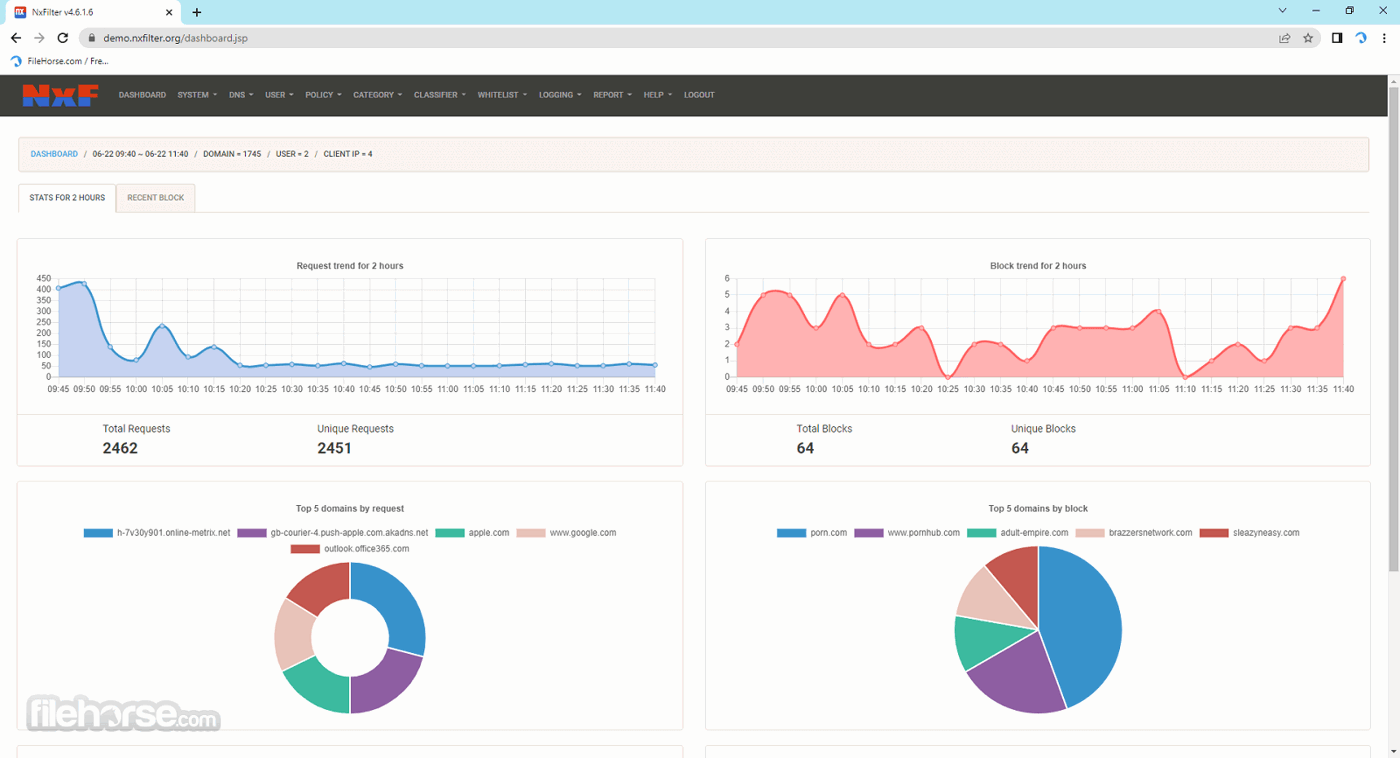This screenshot has height=758, width=1400.
Task: Select the blue slice of the block pie chart
Action: tap(1080, 630)
